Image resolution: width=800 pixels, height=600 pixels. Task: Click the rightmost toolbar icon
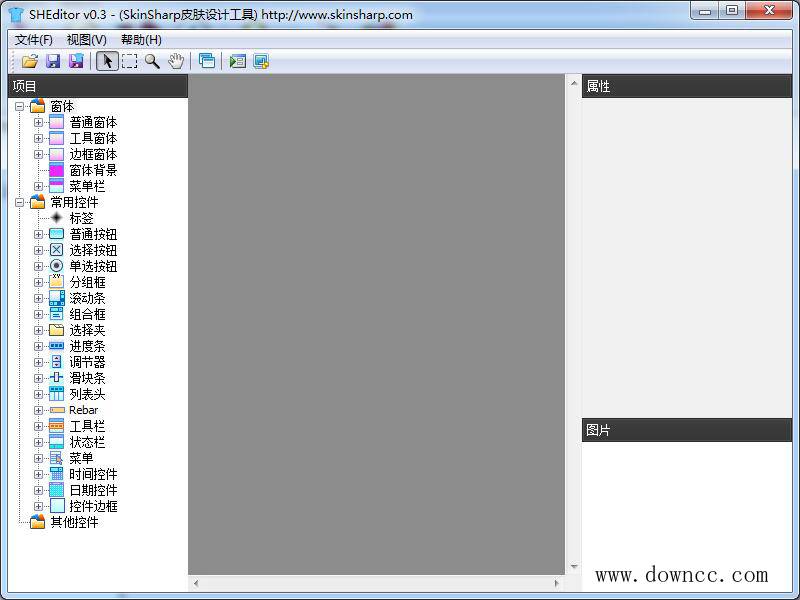261,61
